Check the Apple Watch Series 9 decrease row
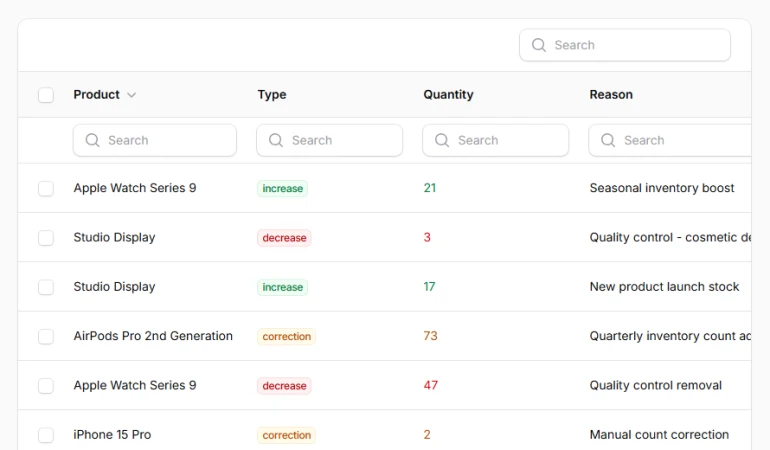The image size is (770, 450). [x=46, y=386]
